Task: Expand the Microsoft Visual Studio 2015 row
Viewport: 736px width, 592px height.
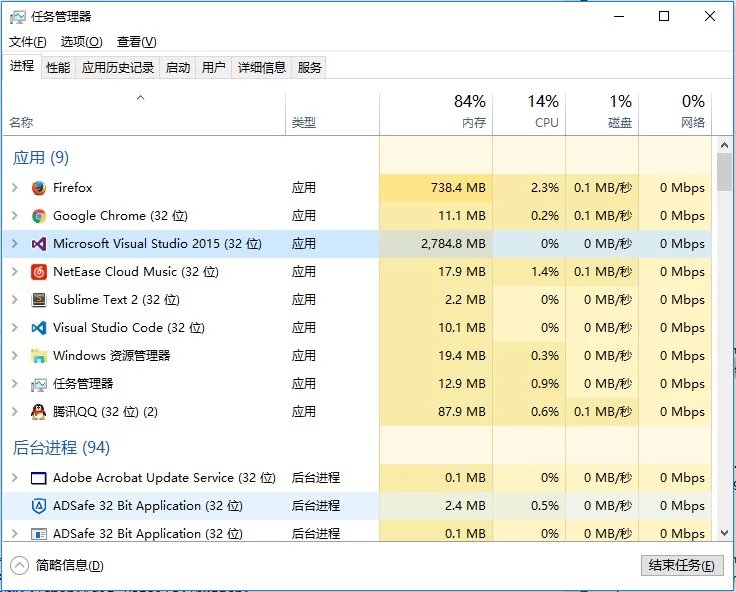Action: point(15,244)
